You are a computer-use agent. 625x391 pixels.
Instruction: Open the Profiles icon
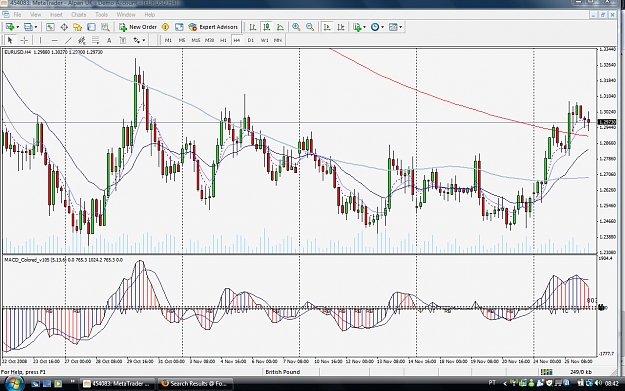coord(28,27)
